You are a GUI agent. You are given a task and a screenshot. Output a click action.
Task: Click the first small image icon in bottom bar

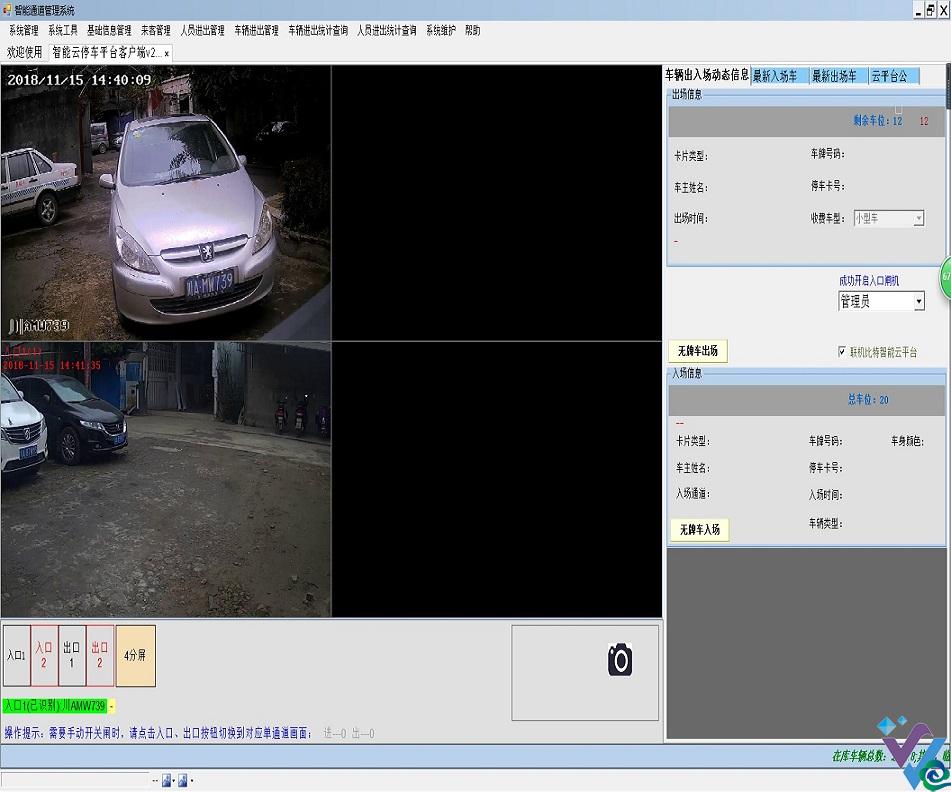click(x=167, y=780)
